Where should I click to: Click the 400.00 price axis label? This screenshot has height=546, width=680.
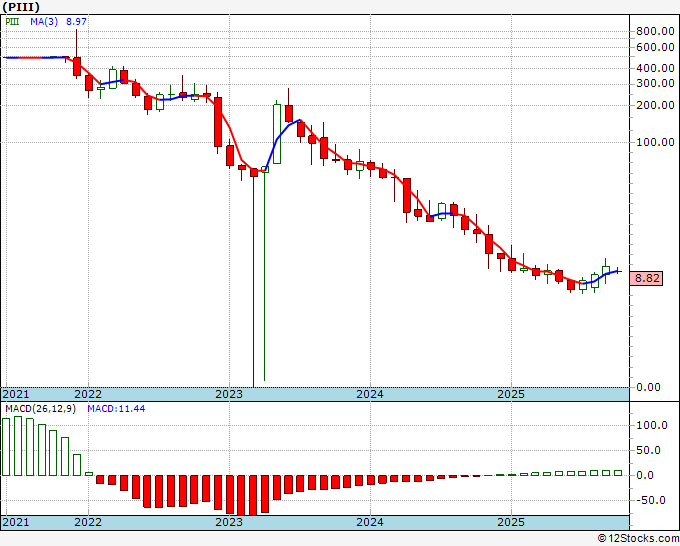655,68
